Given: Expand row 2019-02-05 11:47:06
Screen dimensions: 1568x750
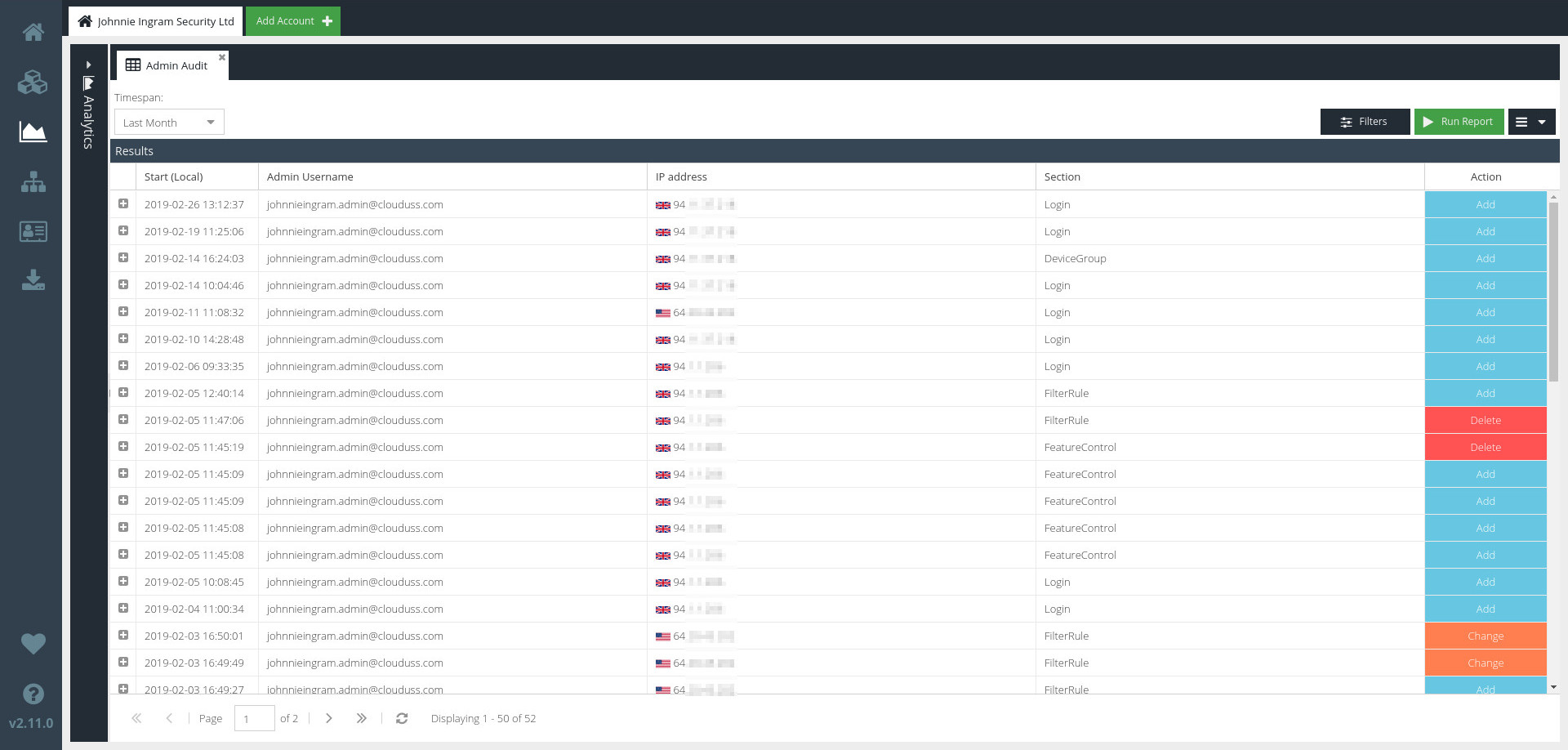Looking at the screenshot, I should pos(123,419).
